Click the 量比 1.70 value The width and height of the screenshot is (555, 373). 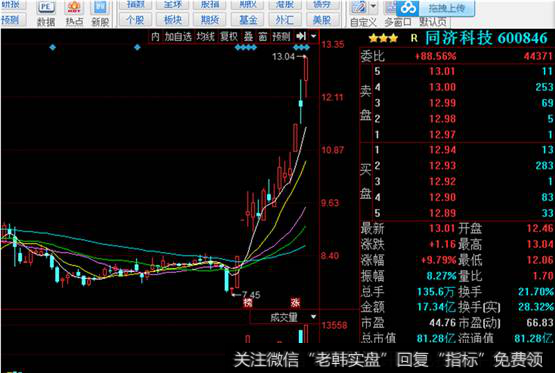point(543,276)
